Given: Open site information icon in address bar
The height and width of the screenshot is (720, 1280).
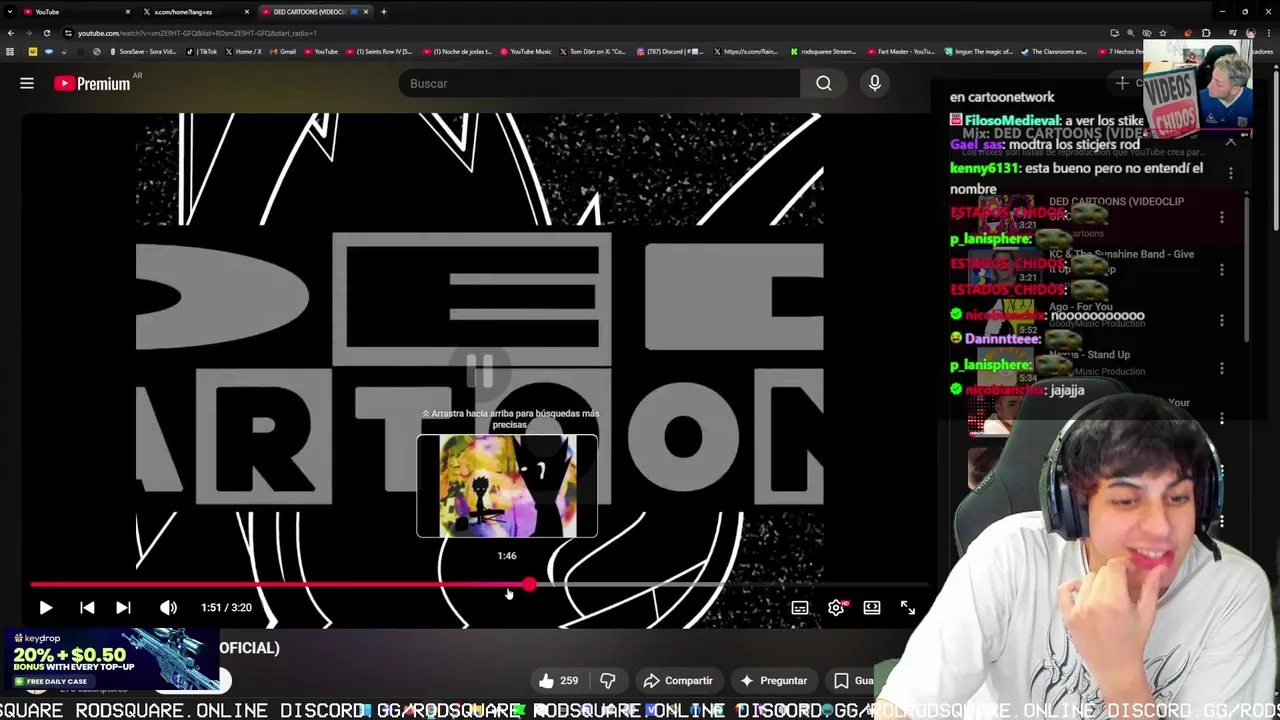Looking at the screenshot, I should coord(68,33).
